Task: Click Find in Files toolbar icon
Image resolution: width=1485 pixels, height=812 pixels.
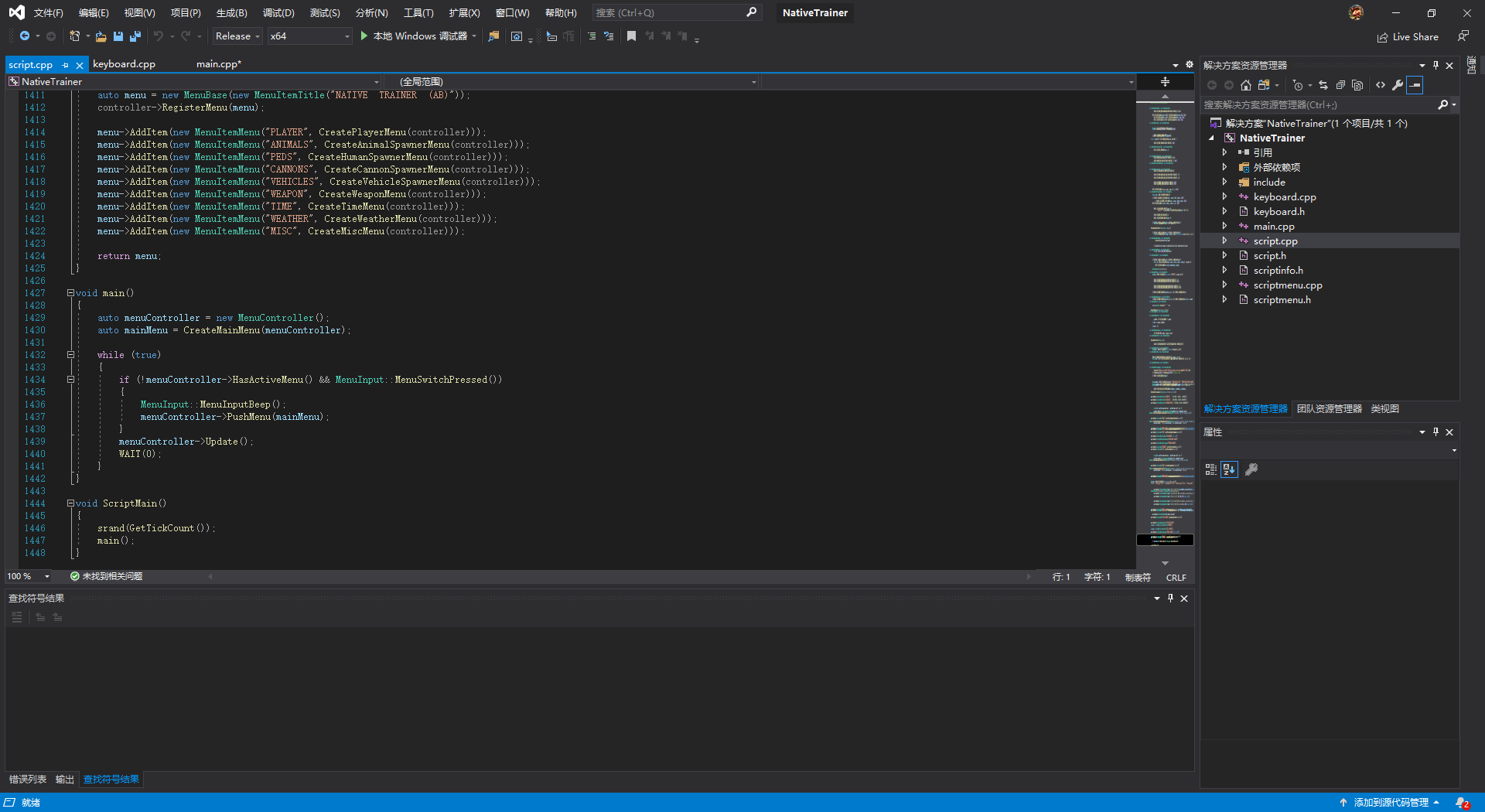Action: [493, 36]
